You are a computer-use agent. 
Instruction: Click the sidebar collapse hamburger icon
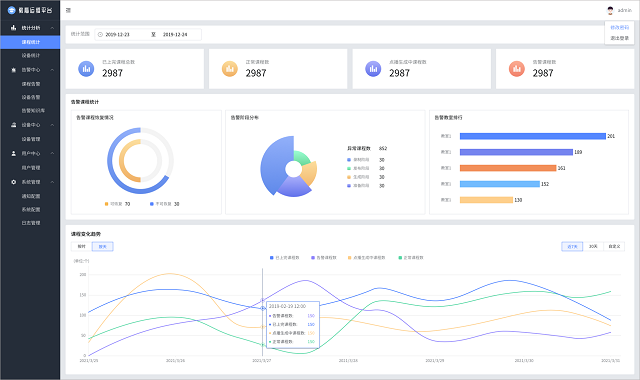(68, 10)
